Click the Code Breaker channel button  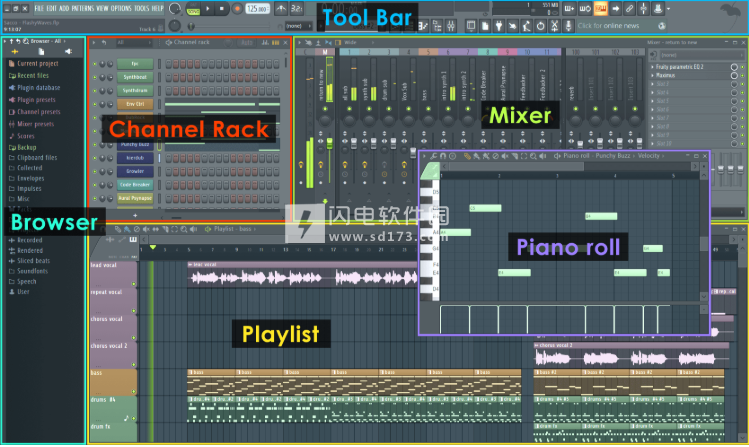pyautogui.click(x=135, y=184)
